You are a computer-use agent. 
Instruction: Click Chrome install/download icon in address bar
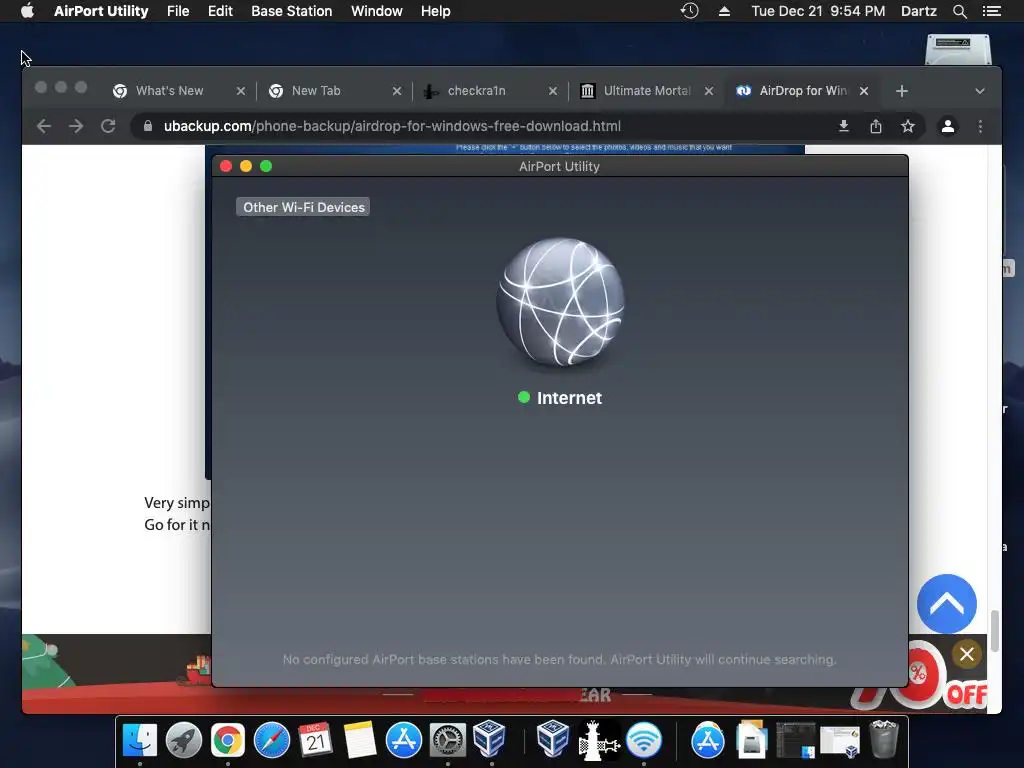844,126
